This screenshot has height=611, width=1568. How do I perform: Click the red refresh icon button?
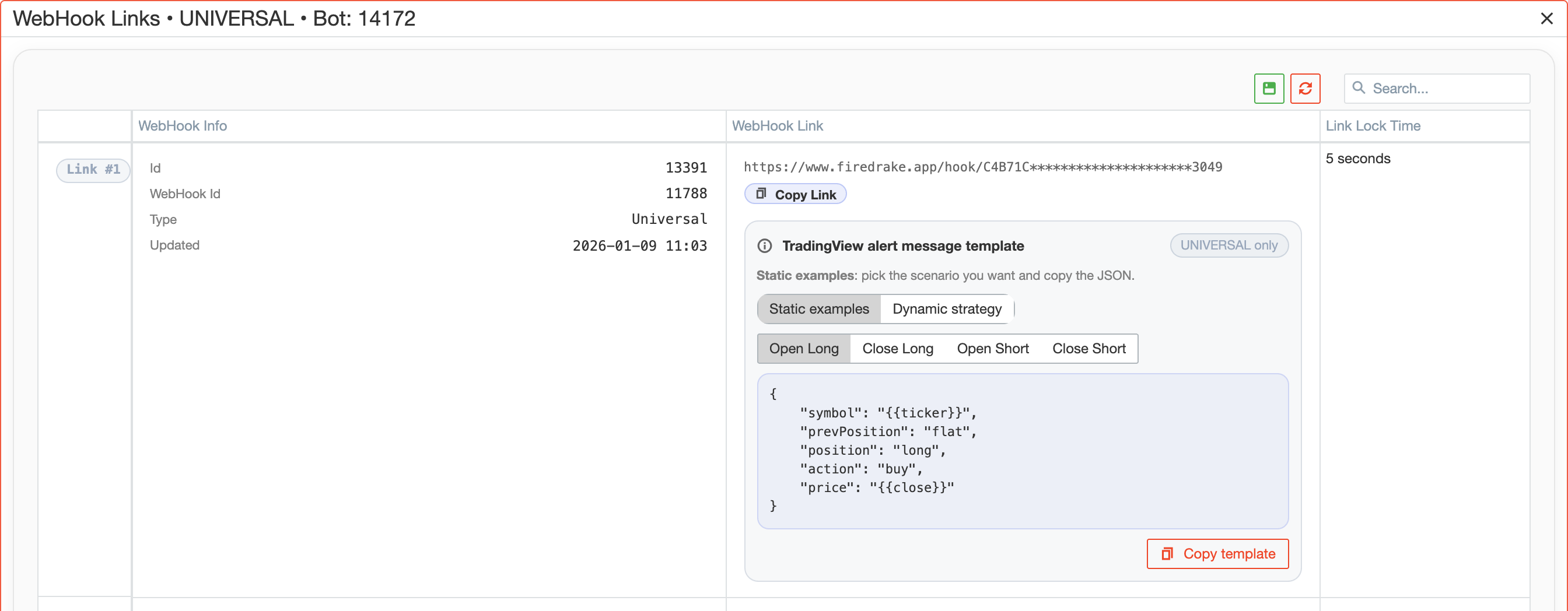click(x=1304, y=89)
